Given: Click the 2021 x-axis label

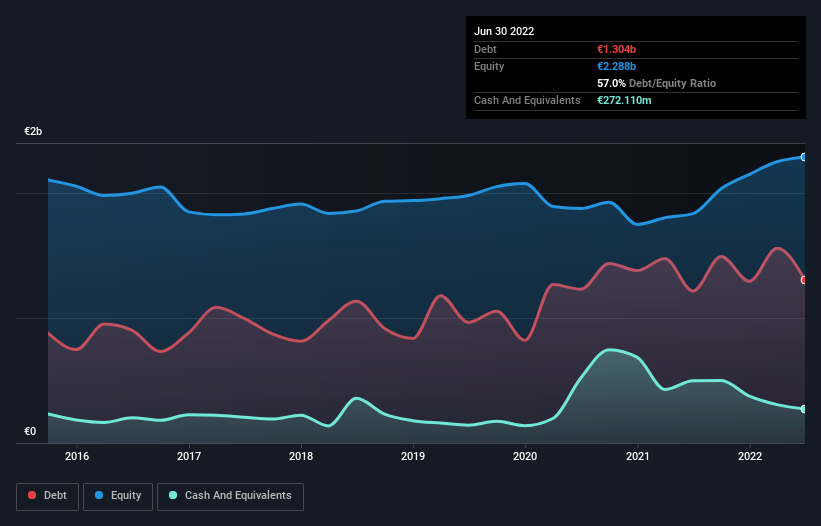Looking at the screenshot, I should pyautogui.click(x=638, y=456).
